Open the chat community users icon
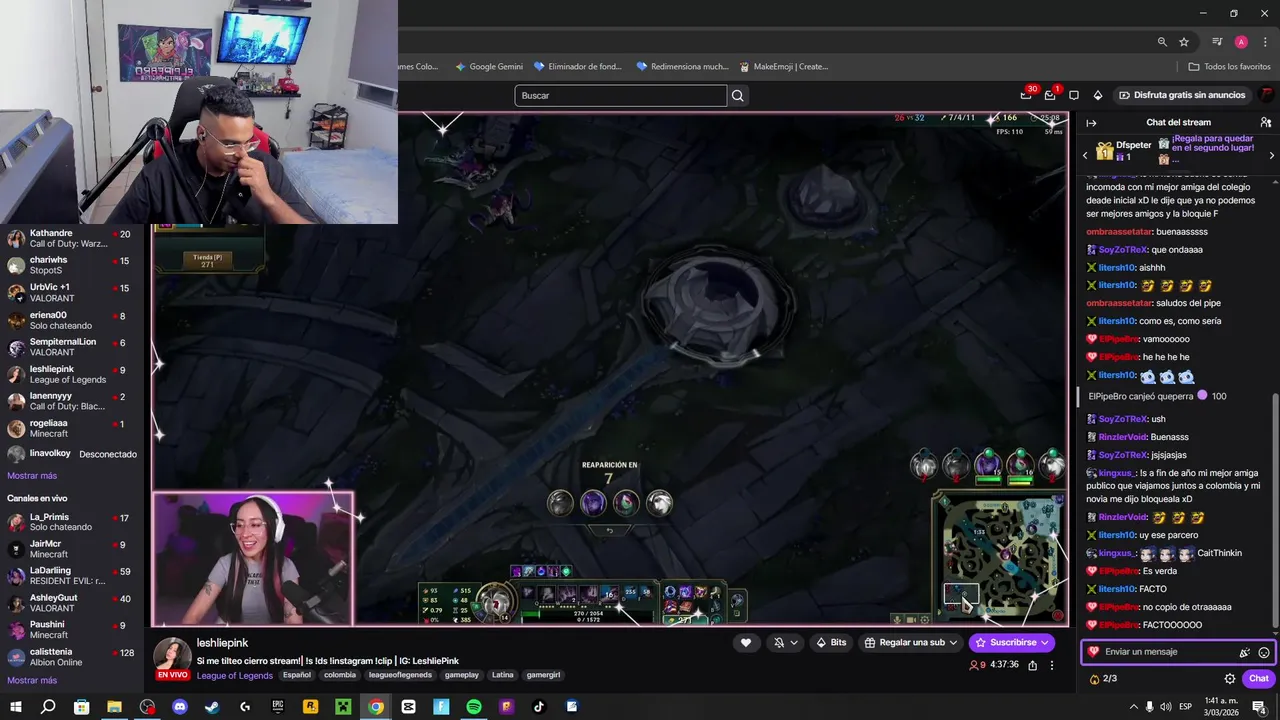Image resolution: width=1280 pixels, height=720 pixels. [x=1266, y=122]
